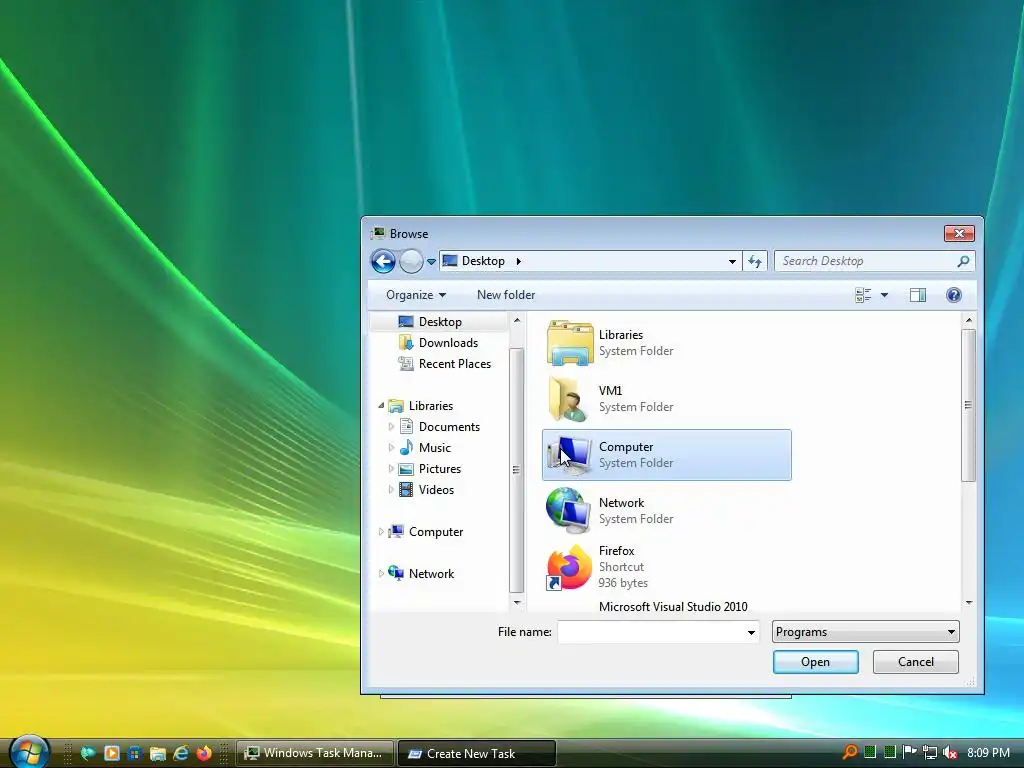
Task: Open the Organize menu
Action: 416,295
